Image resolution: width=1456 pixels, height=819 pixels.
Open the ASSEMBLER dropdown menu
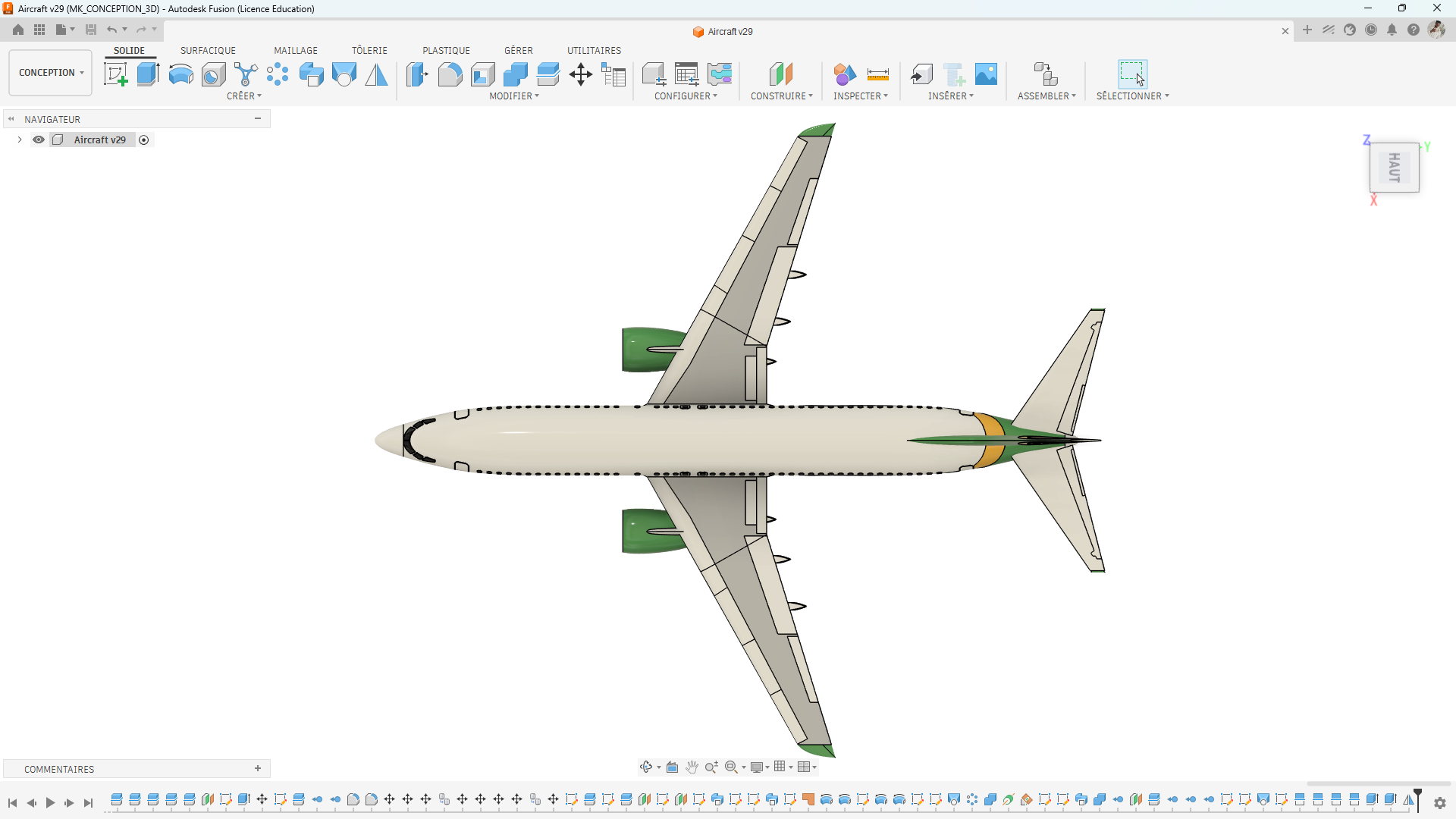click(1047, 96)
